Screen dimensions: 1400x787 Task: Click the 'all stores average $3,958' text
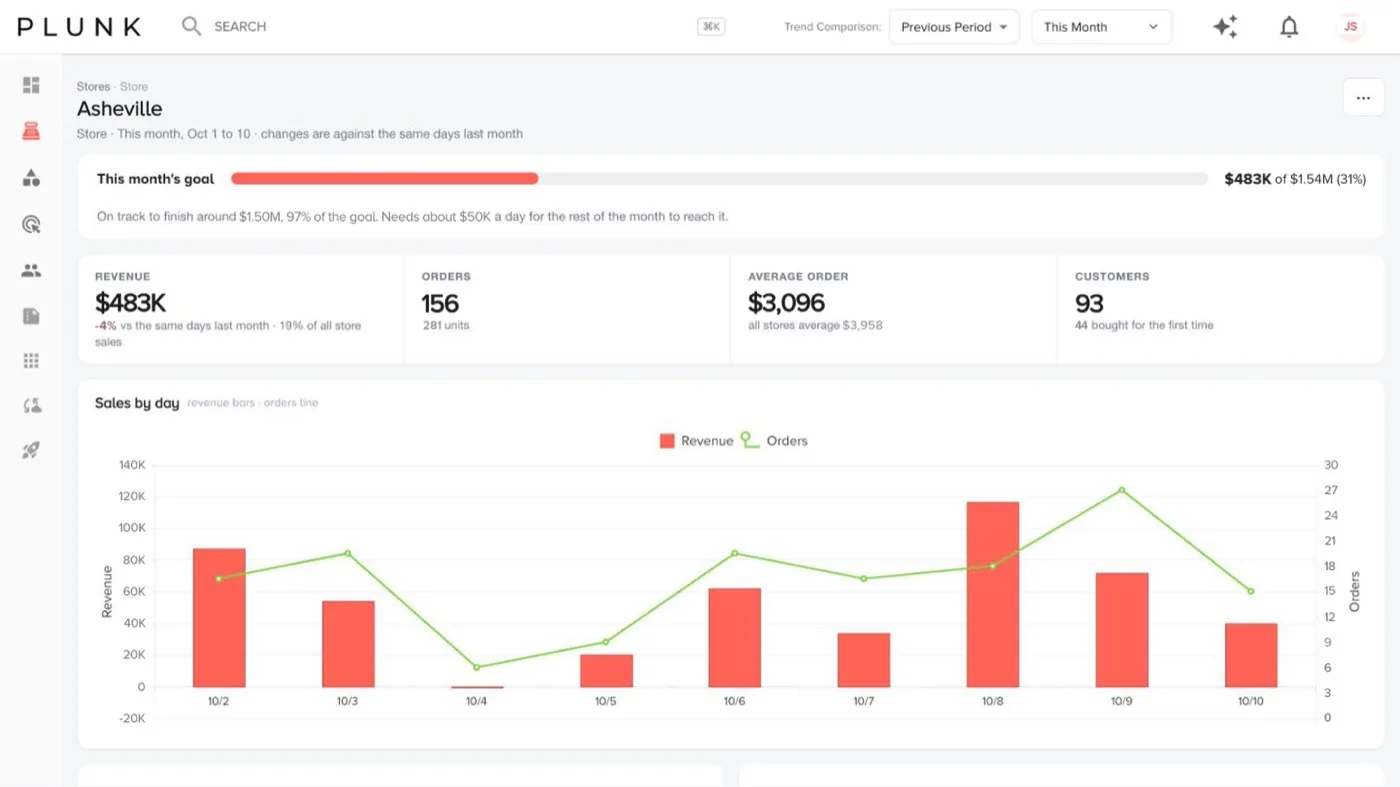click(x=815, y=325)
